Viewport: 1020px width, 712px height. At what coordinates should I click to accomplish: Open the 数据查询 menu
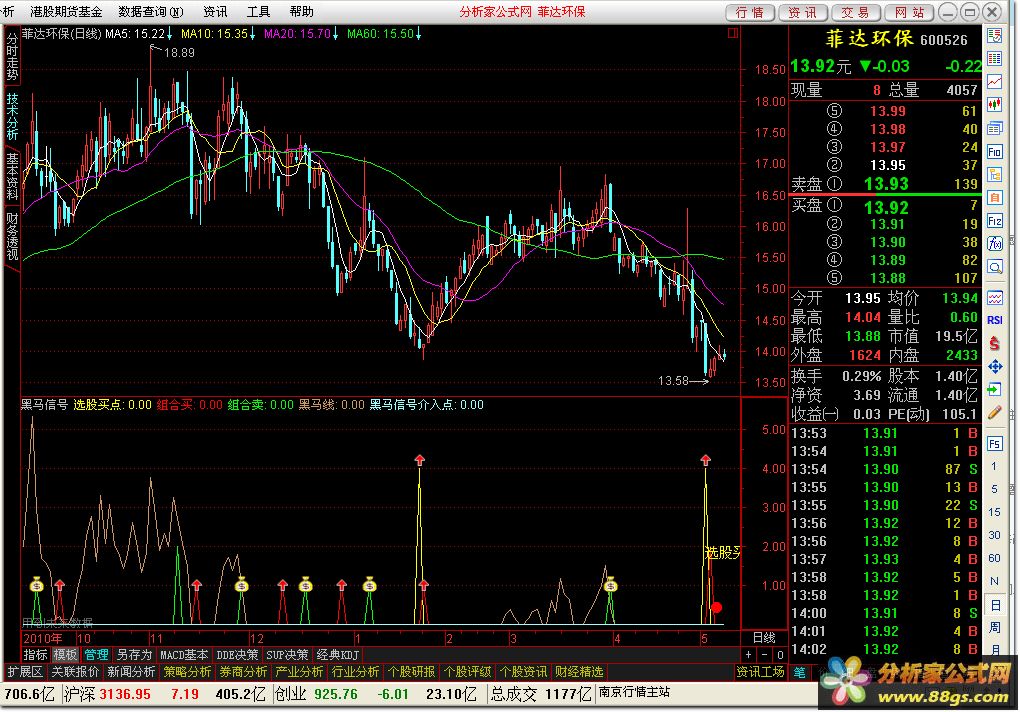tap(151, 12)
